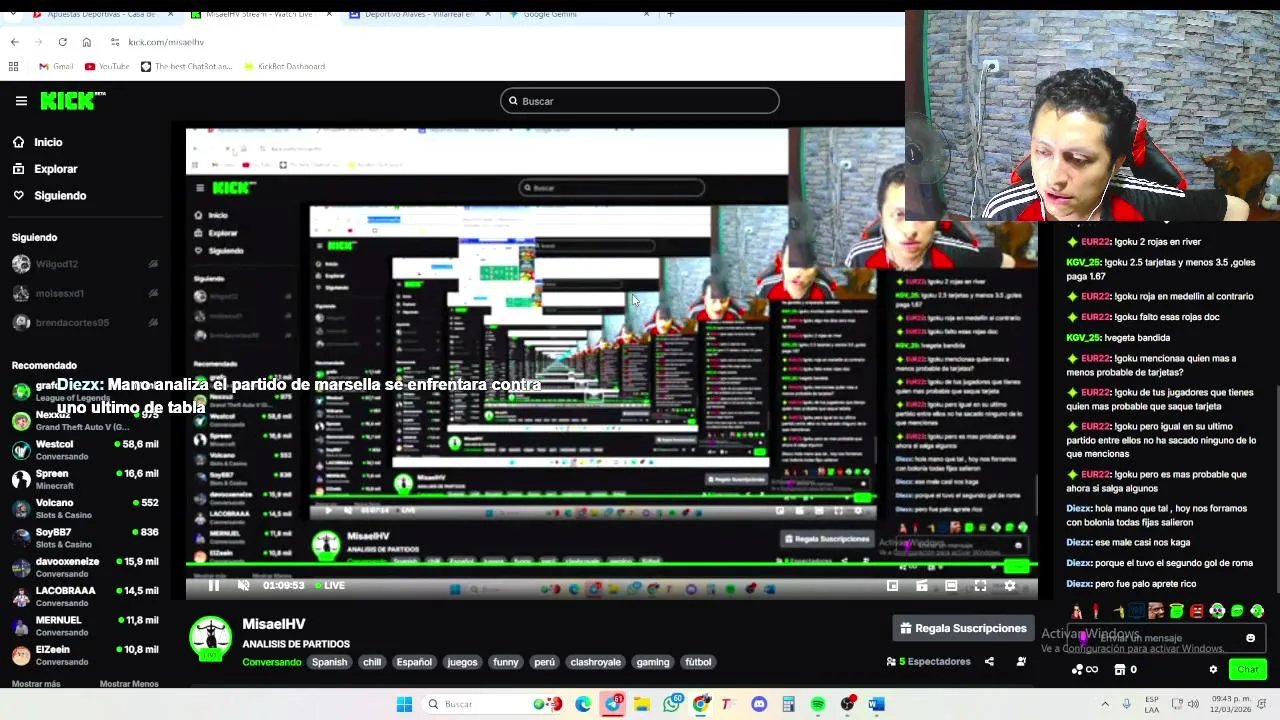Image resolution: width=1280 pixels, height=720 pixels.
Task: Open KickBot Dashboard bookmark
Action: (283, 67)
